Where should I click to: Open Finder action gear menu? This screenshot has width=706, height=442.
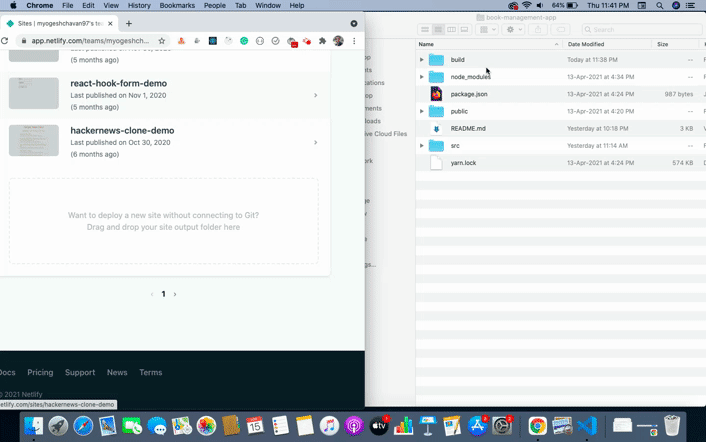click(514, 30)
